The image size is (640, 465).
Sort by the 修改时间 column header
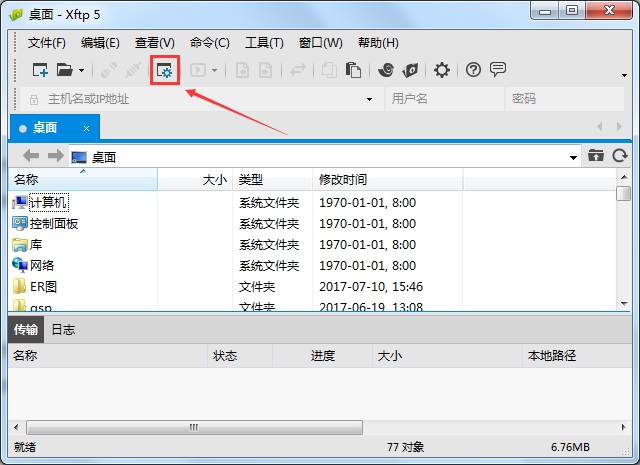pos(388,180)
